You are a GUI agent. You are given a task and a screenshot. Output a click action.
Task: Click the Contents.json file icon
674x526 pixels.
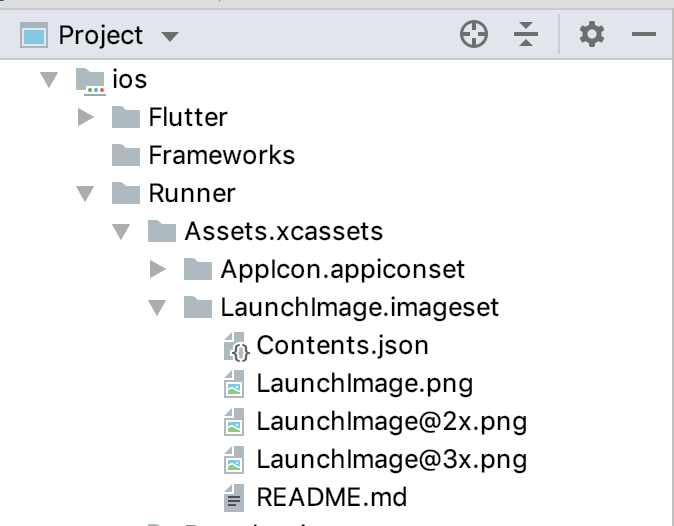point(235,346)
